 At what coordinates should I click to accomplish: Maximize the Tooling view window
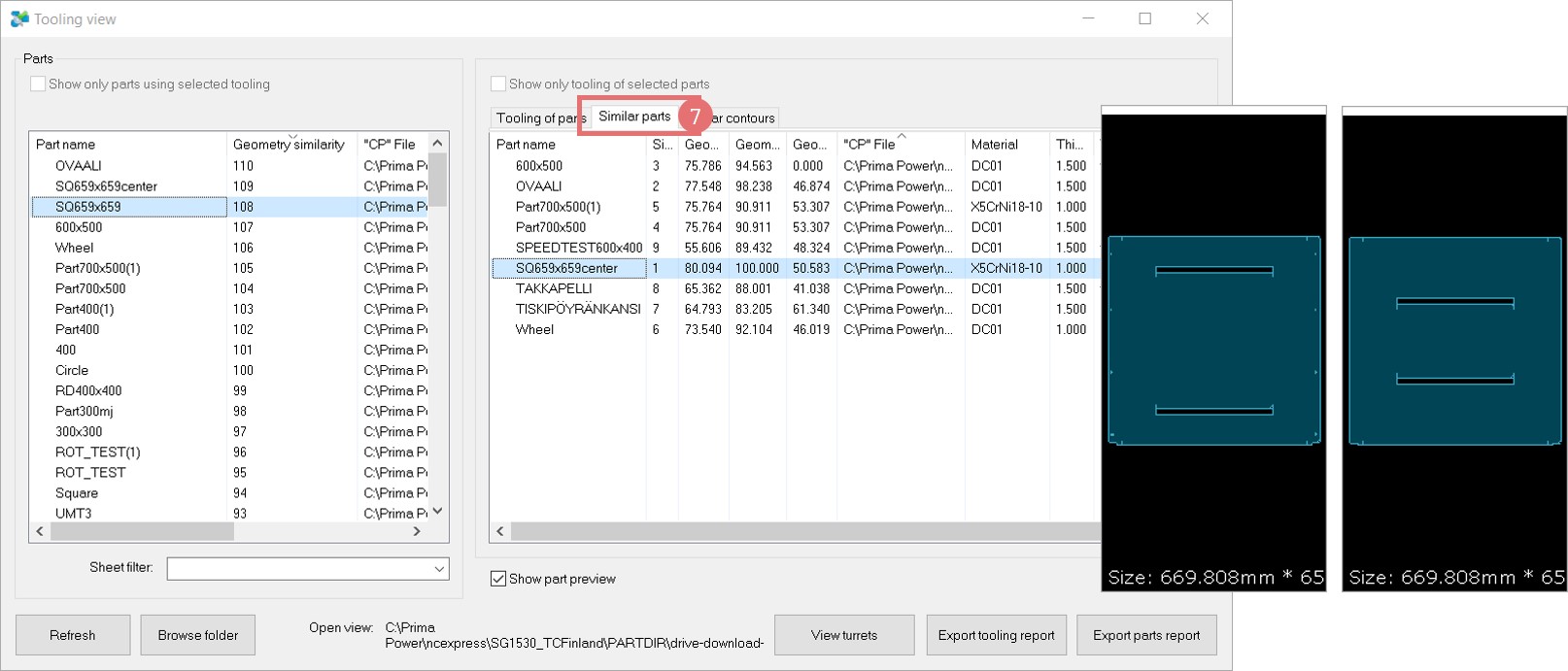coord(1144,18)
